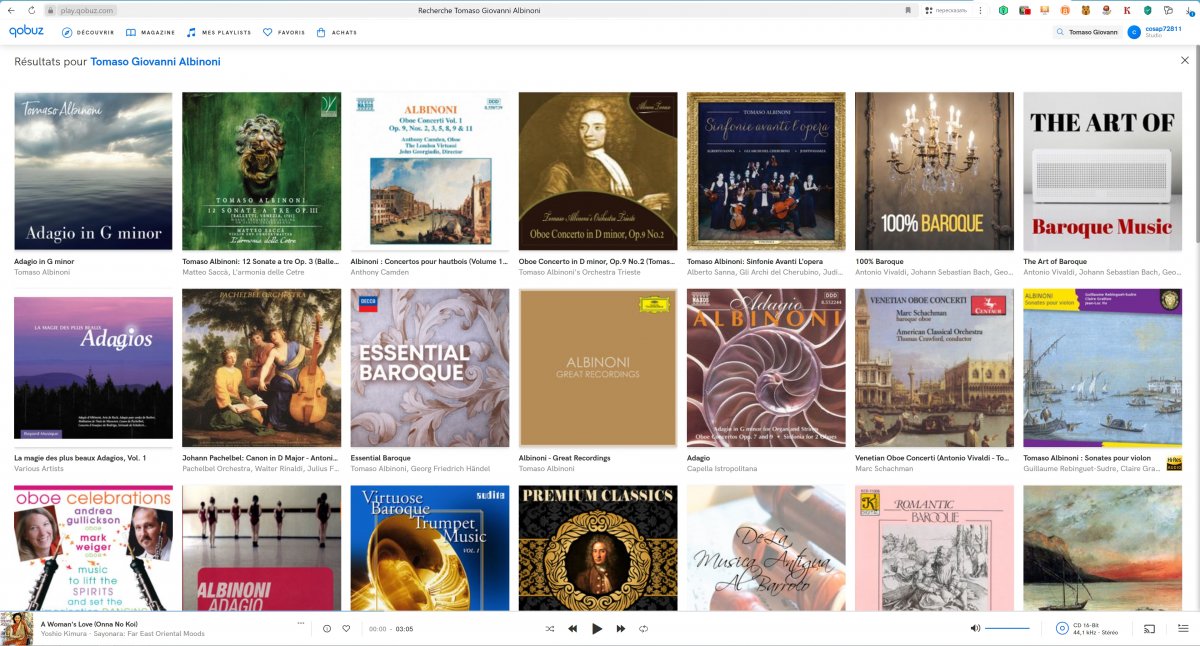Open Favoris in the top navigation
The height and width of the screenshot is (646, 1200).
pyautogui.click(x=284, y=32)
